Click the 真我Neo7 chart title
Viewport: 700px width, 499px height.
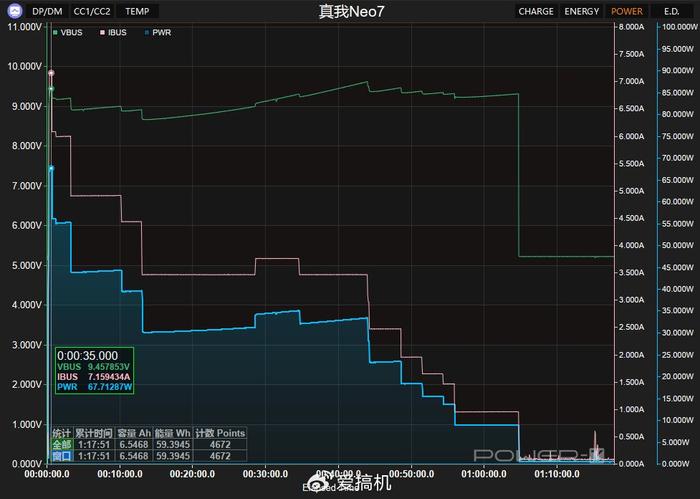351,11
